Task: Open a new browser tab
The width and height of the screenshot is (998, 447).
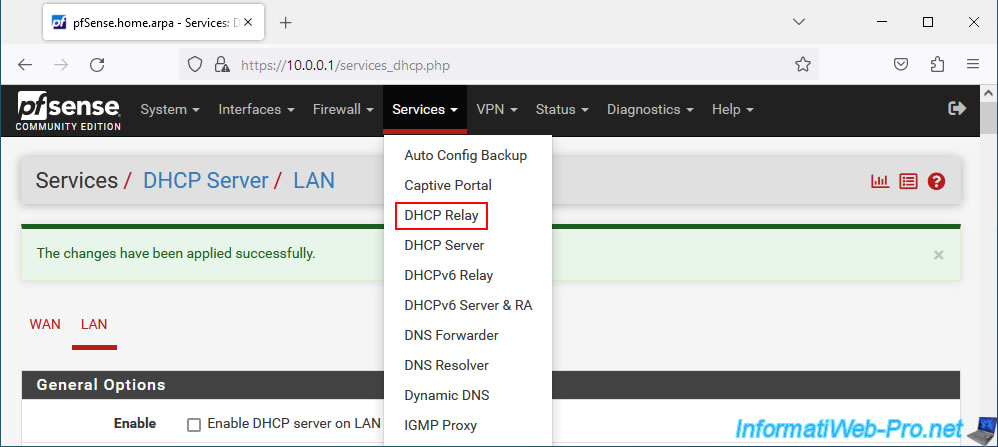Action: [x=286, y=23]
